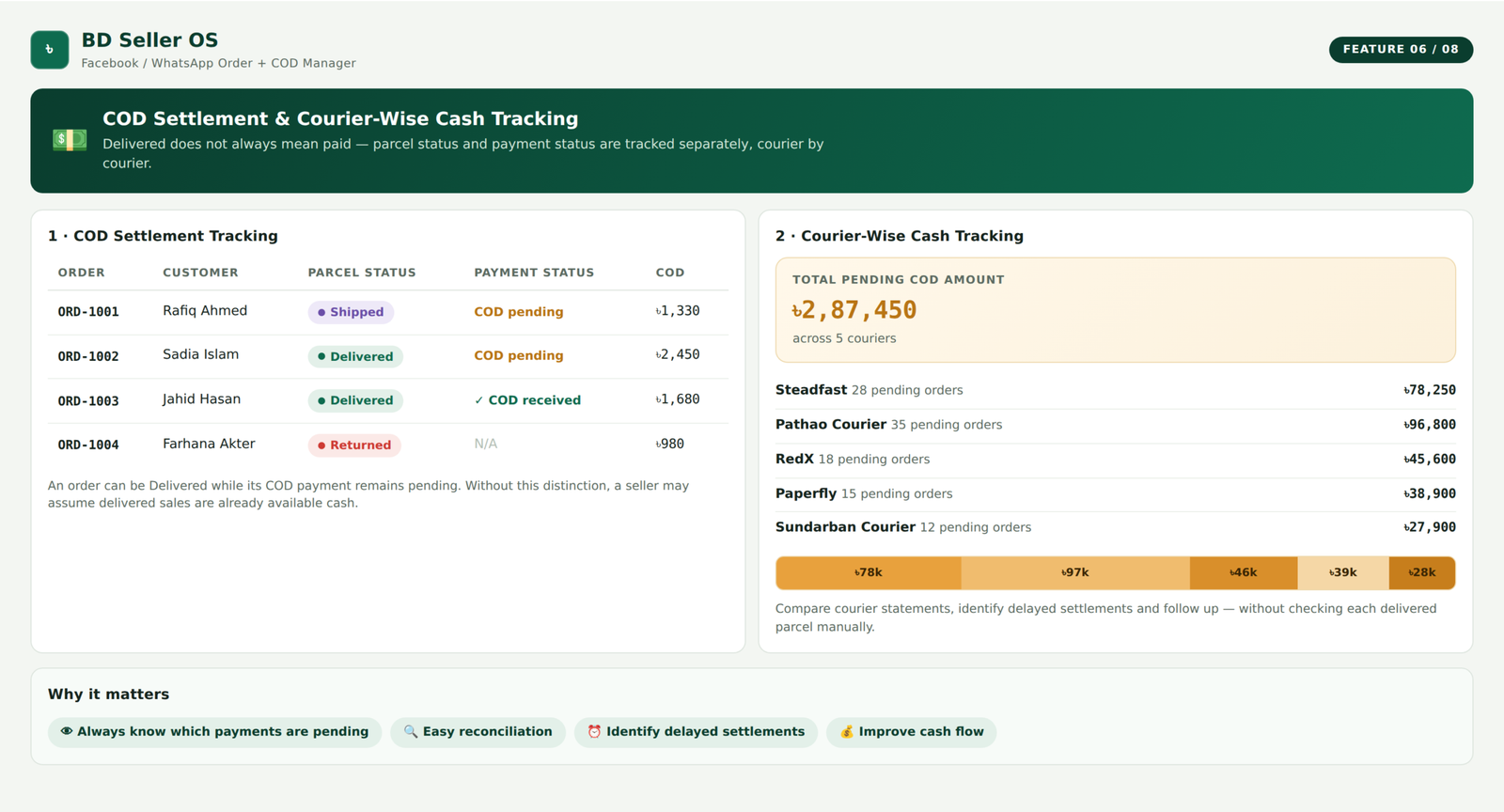Click the ৳28k segment of the courier bar
This screenshot has height=812, width=1504.
1422,572
